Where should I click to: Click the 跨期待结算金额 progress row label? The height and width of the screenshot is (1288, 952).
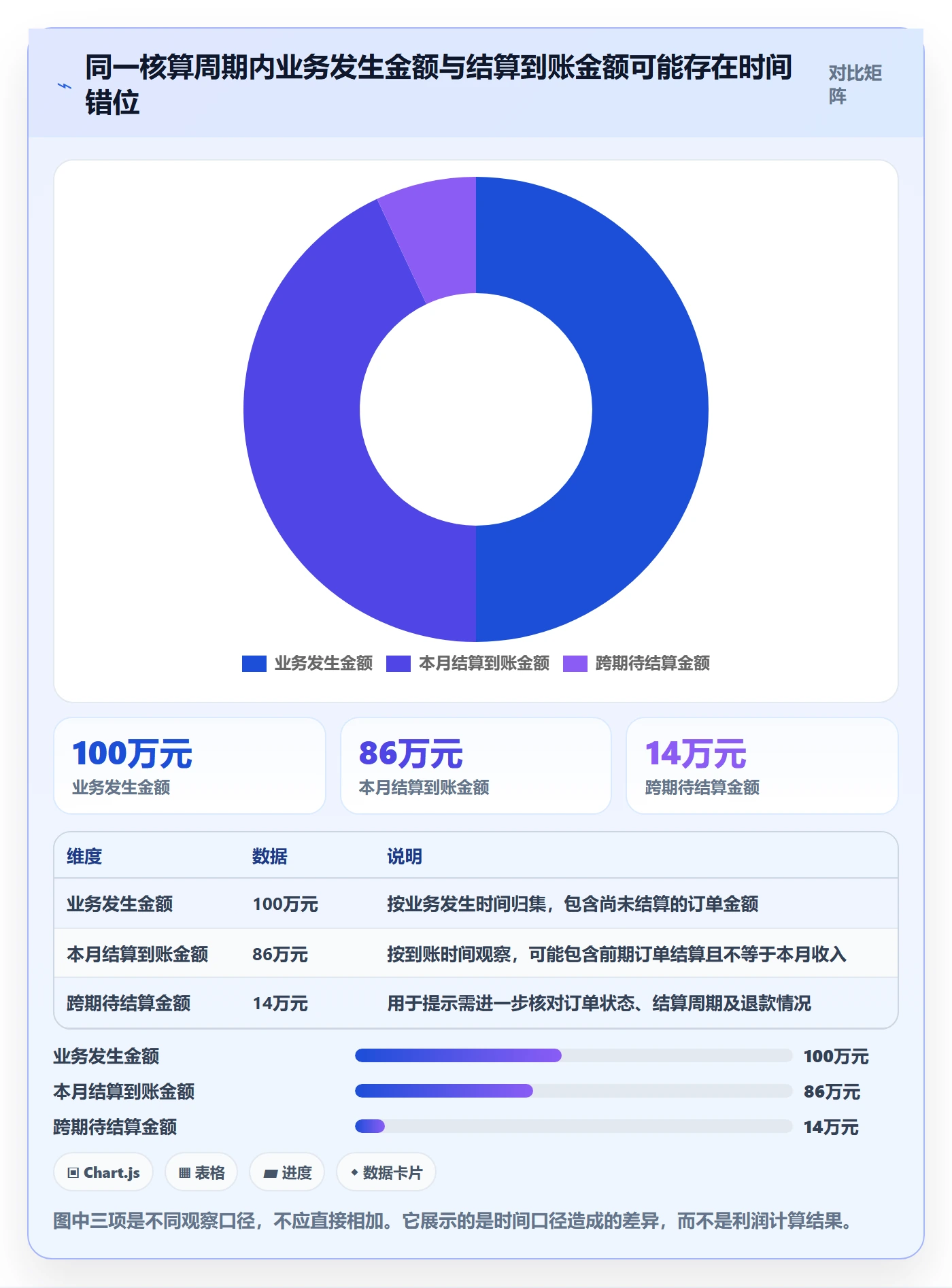pos(115,1127)
